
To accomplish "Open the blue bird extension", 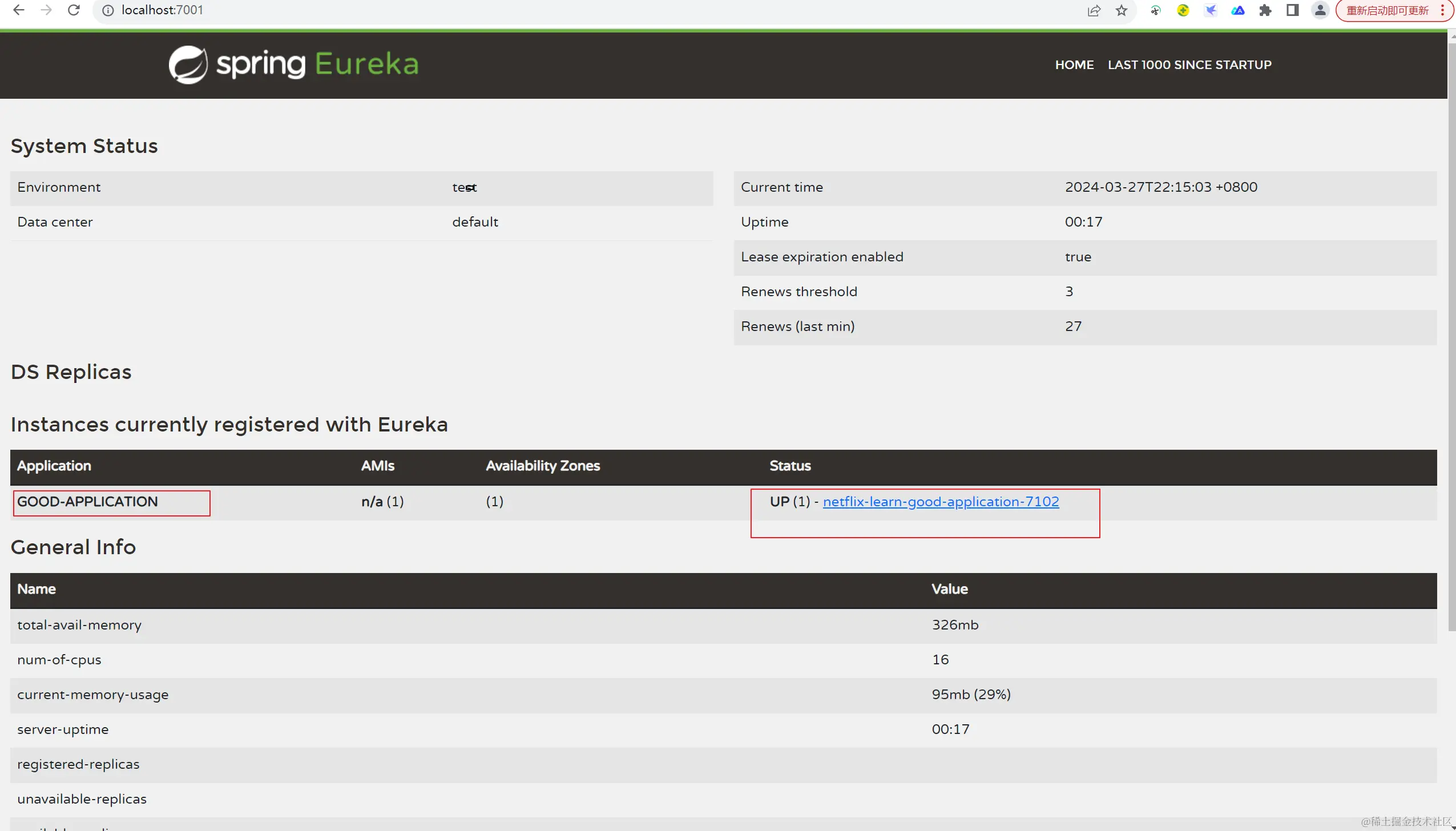I will (1211, 10).
